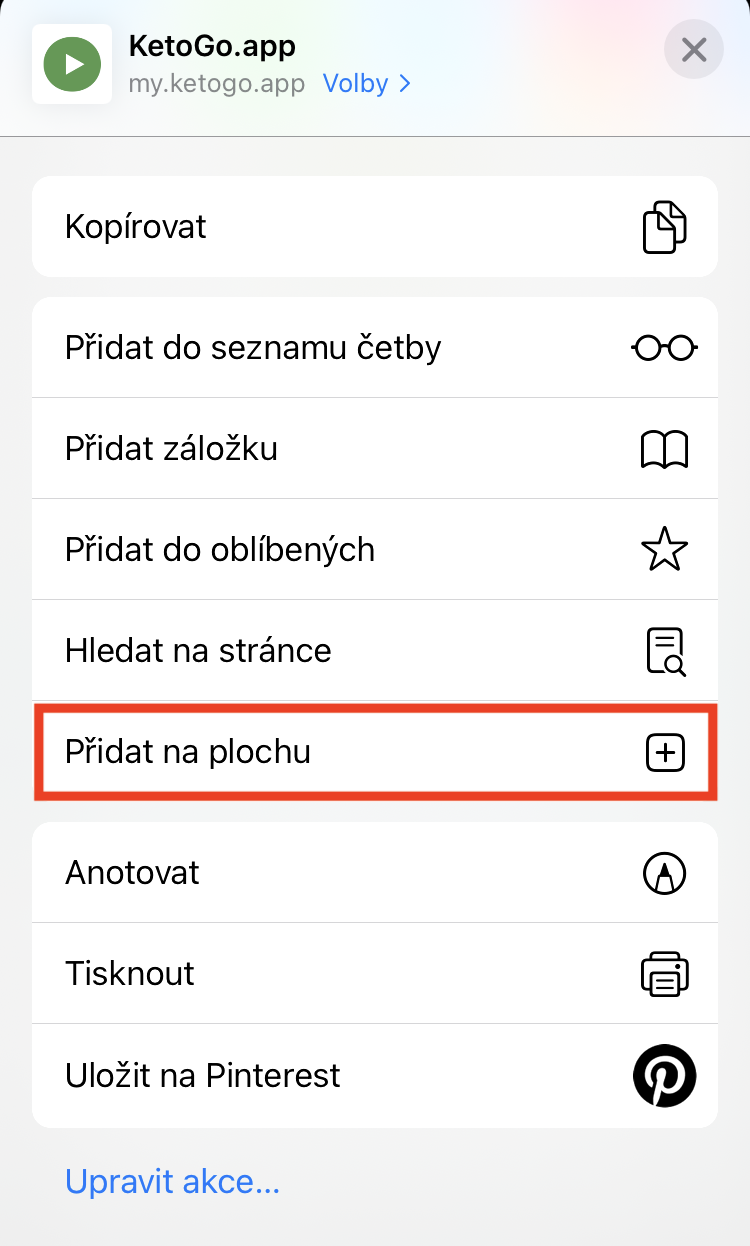Choose Přidat do seznamu četby

(x=253, y=348)
